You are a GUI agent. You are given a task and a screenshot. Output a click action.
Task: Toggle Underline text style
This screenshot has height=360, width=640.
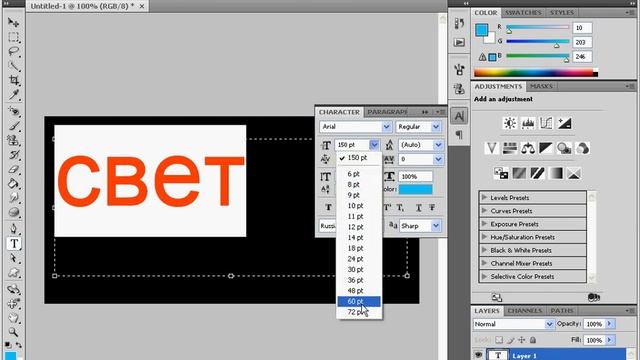pyautogui.click(x=418, y=207)
